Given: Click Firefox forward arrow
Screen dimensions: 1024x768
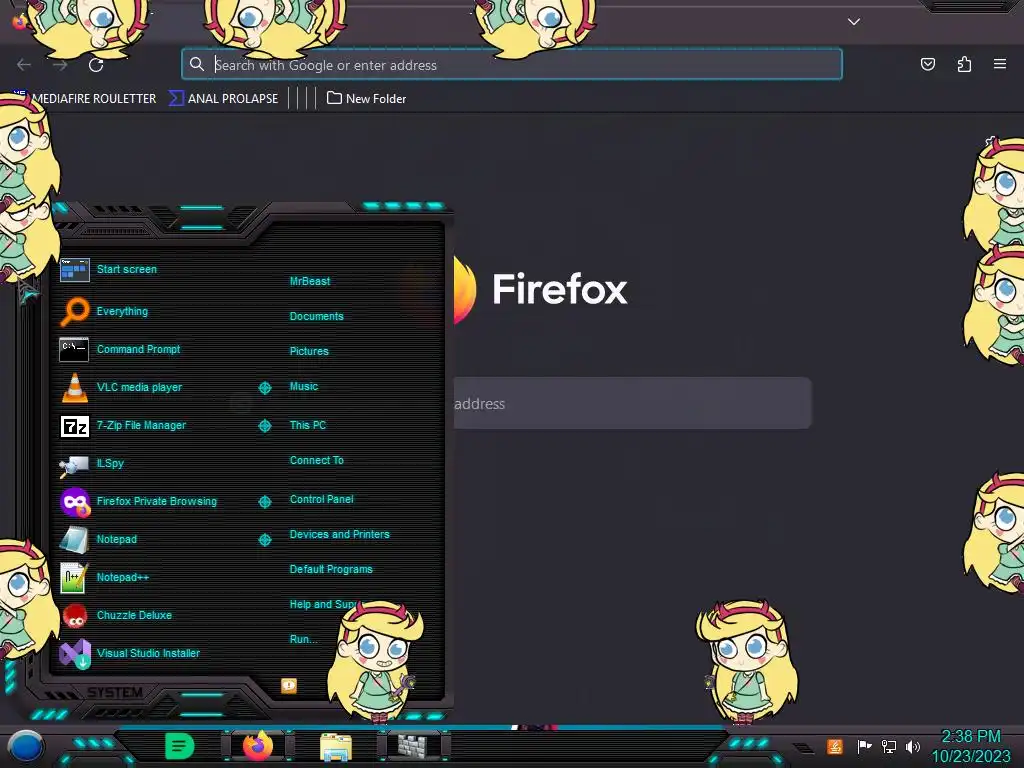Looking at the screenshot, I should click(60, 65).
